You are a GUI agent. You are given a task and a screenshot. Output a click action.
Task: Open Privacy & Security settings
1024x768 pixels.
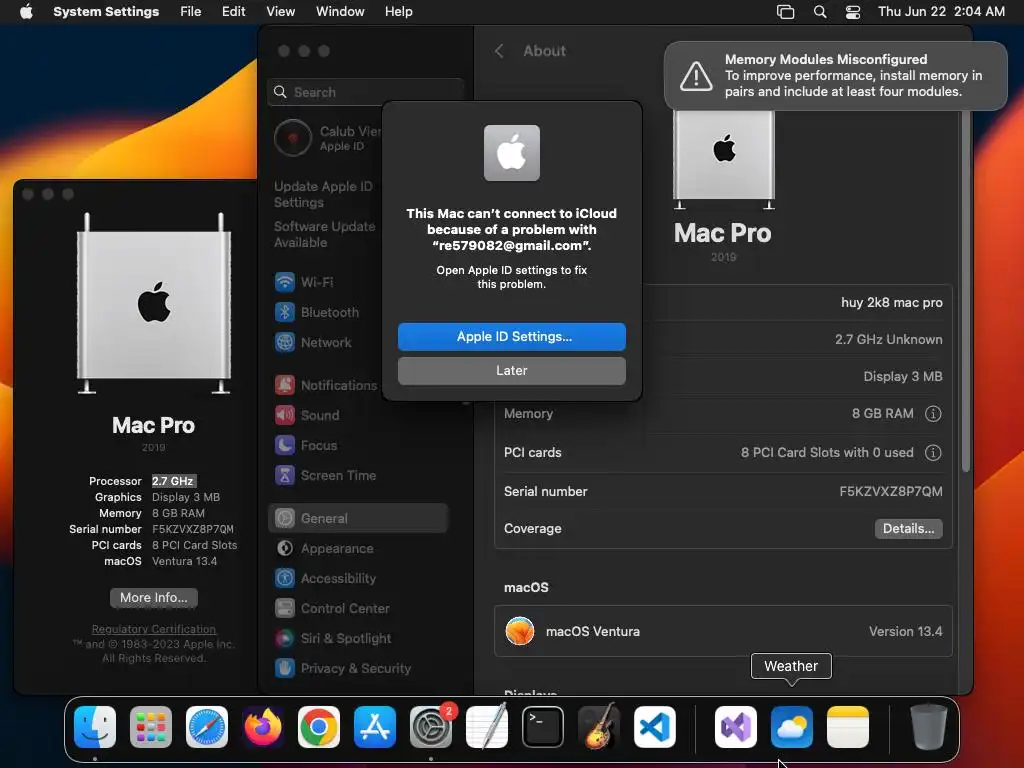click(x=343, y=669)
